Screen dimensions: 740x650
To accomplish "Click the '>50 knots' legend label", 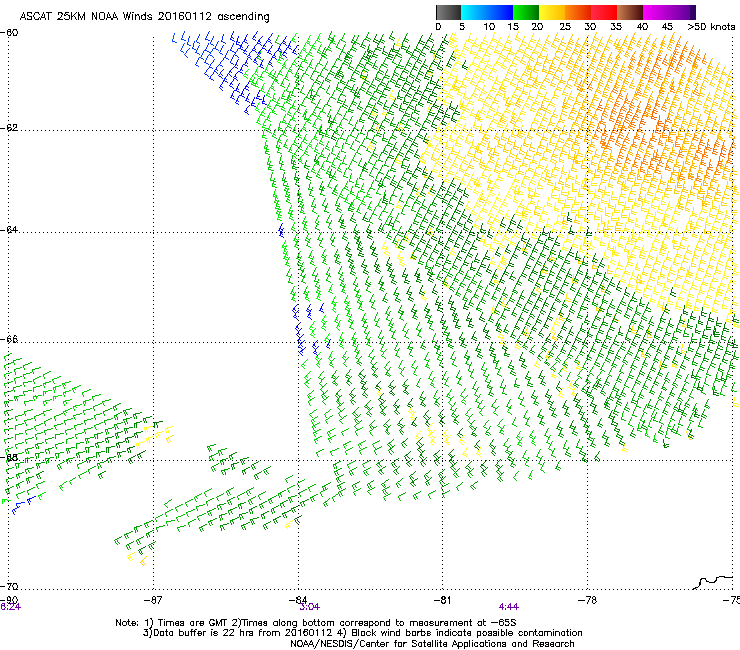I will [x=711, y=27].
